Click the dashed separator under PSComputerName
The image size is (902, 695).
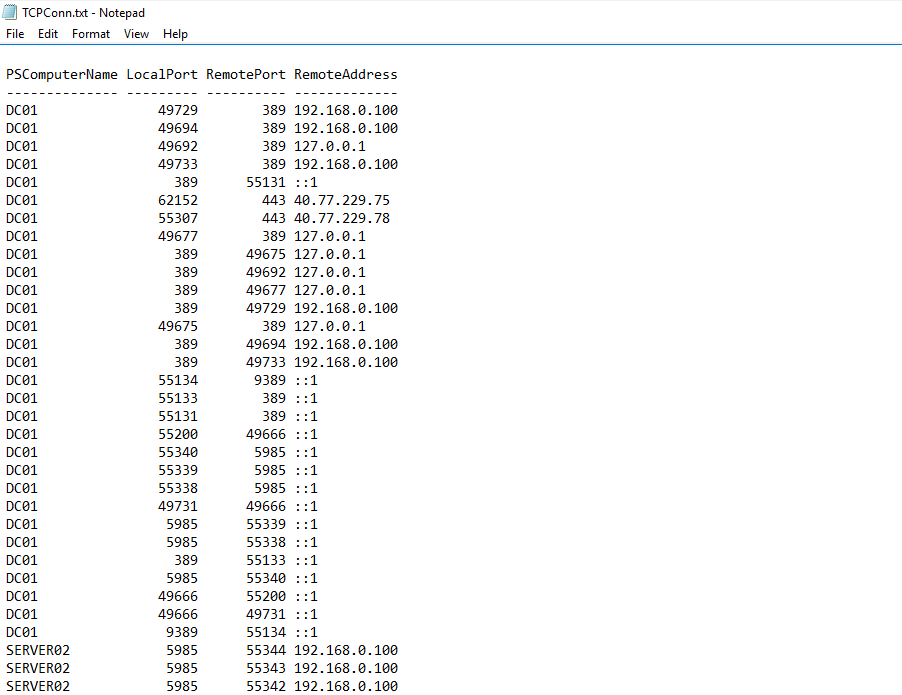point(62,92)
